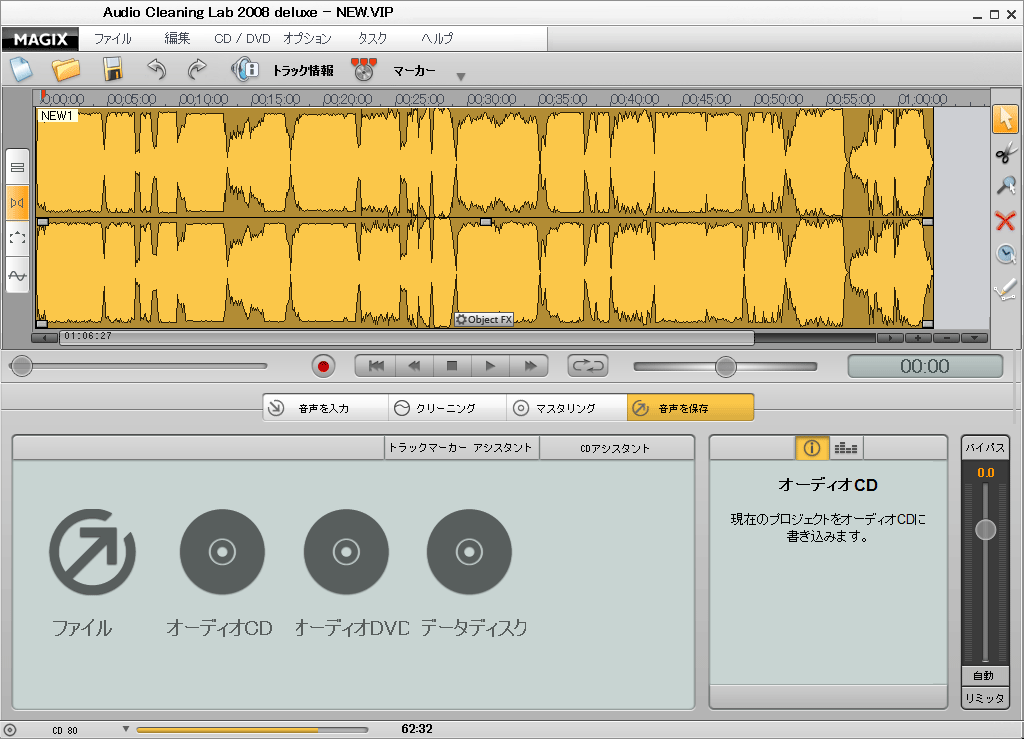Screen dimensions: 1024x739
Task: Start recording with the red record button
Action: point(323,366)
